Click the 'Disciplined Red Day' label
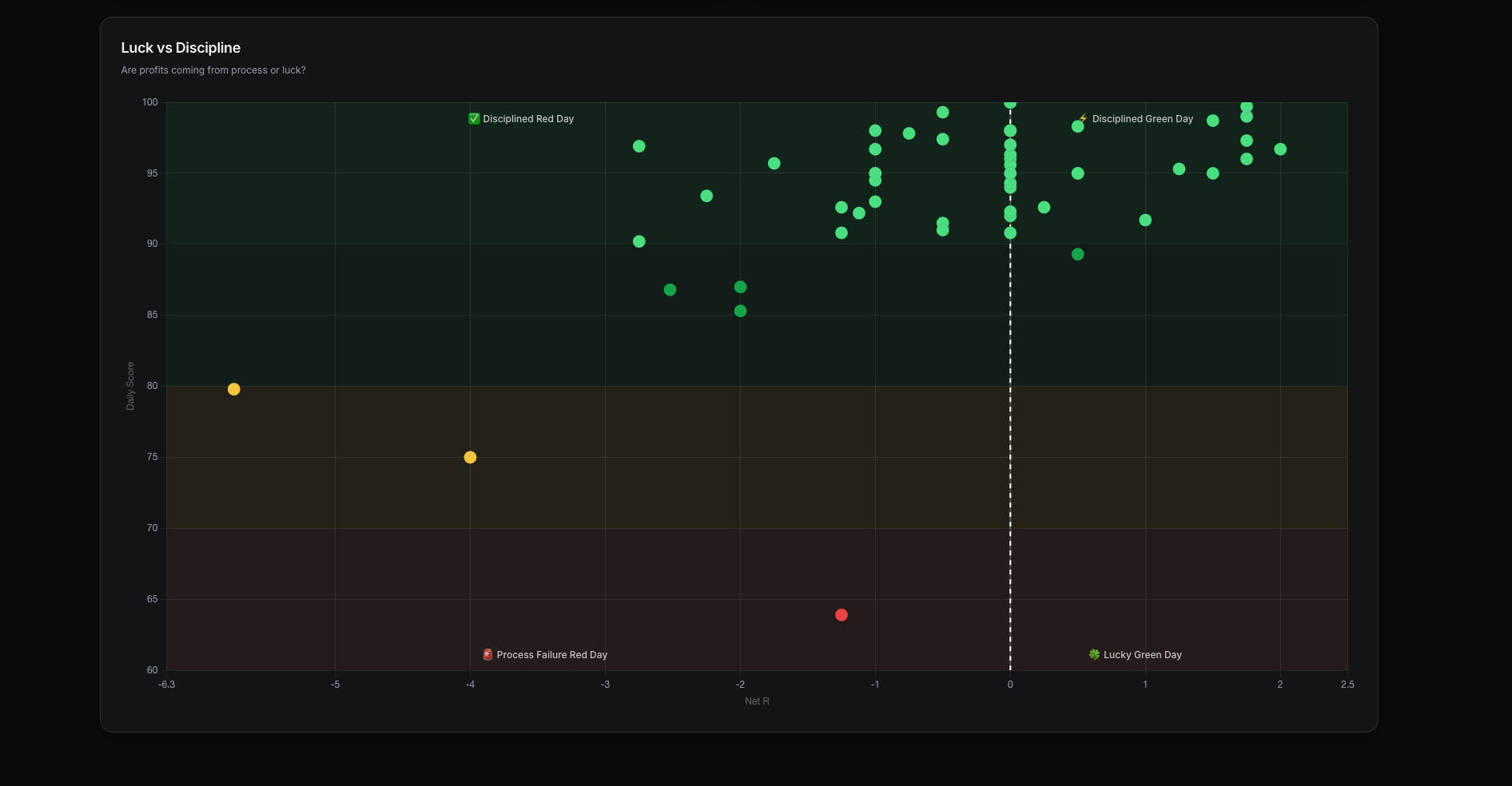1512x786 pixels. [528, 119]
